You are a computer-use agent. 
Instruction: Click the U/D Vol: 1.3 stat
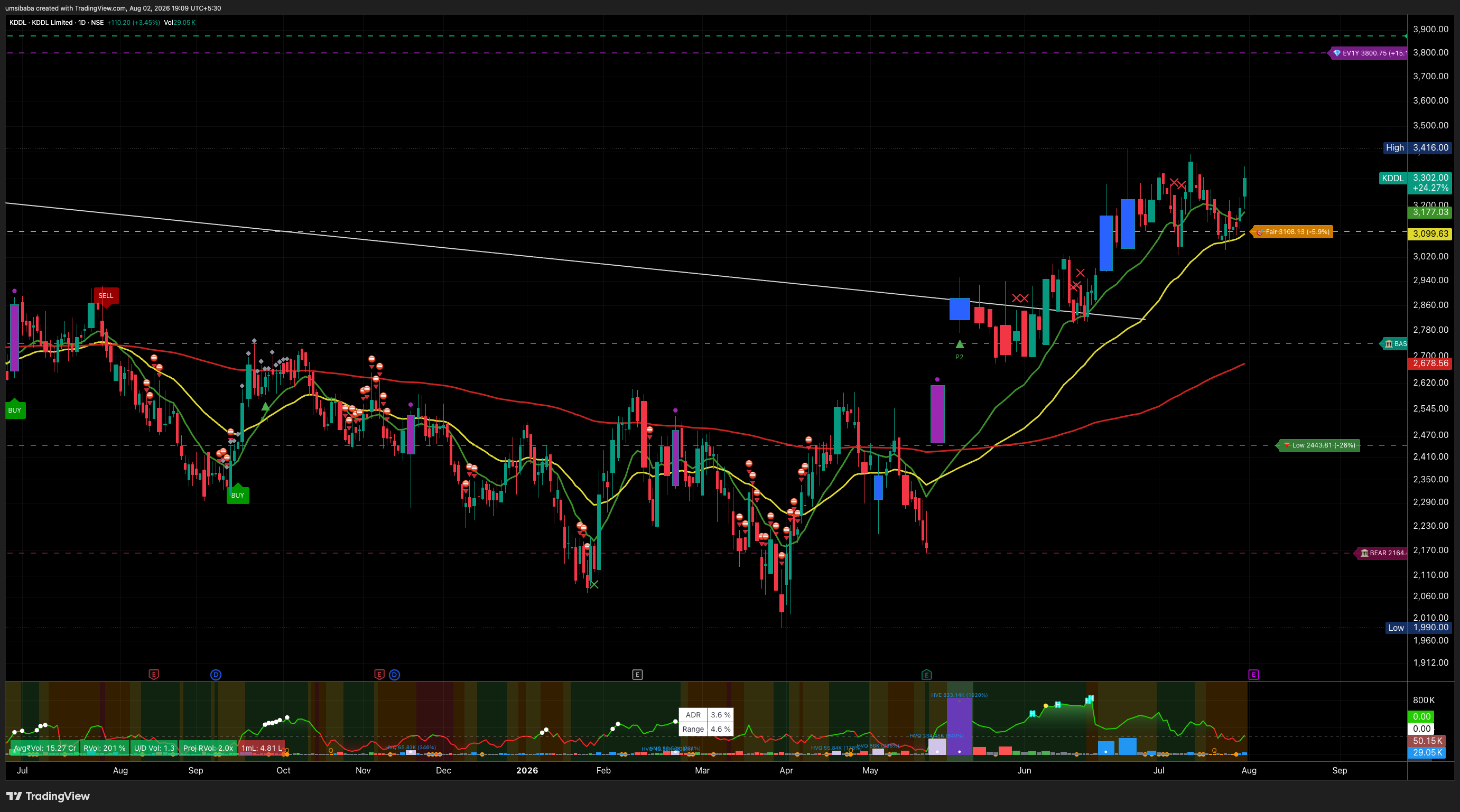pos(154,748)
